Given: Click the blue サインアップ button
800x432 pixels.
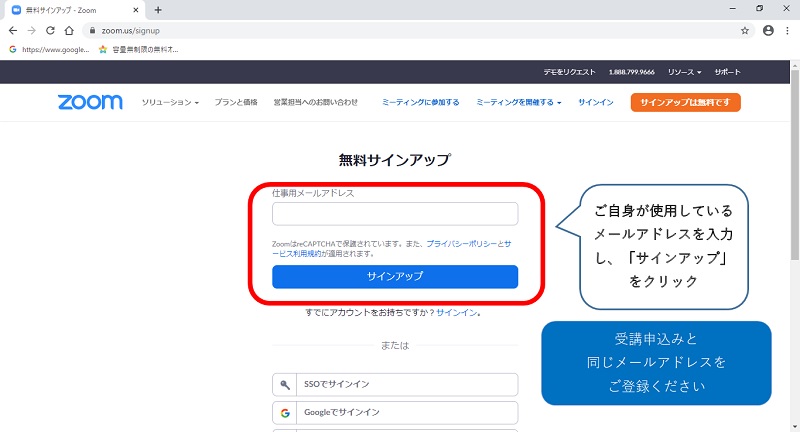Looking at the screenshot, I should 395,276.
